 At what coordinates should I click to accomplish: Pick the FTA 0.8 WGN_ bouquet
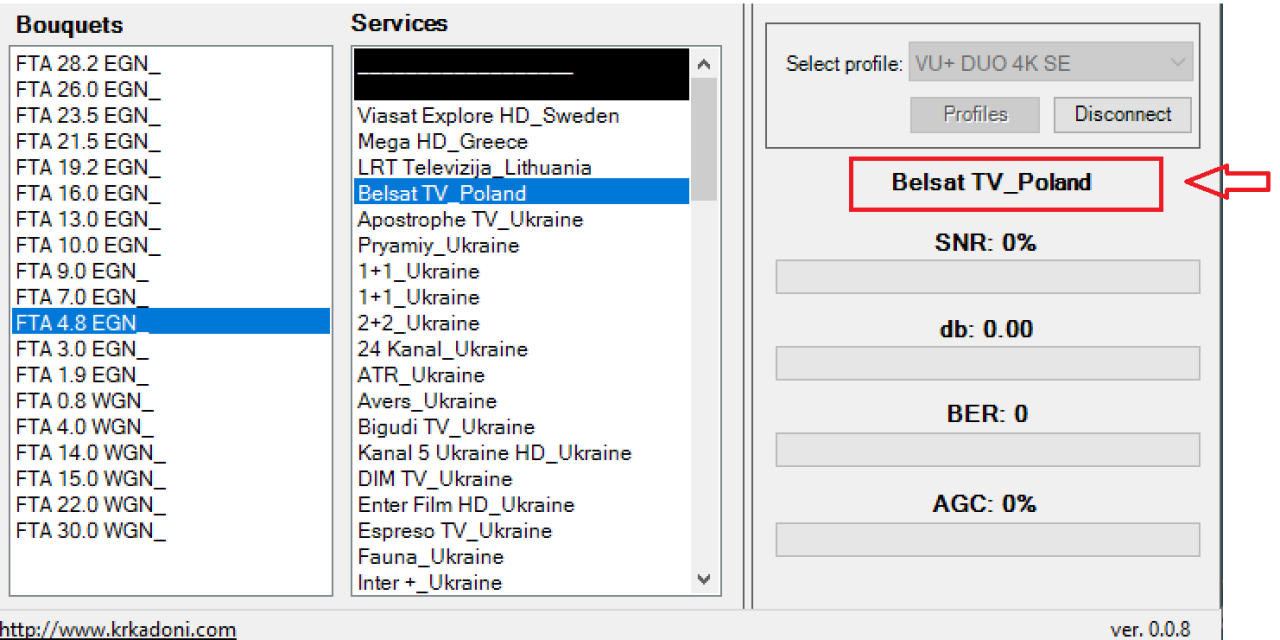tap(85, 401)
